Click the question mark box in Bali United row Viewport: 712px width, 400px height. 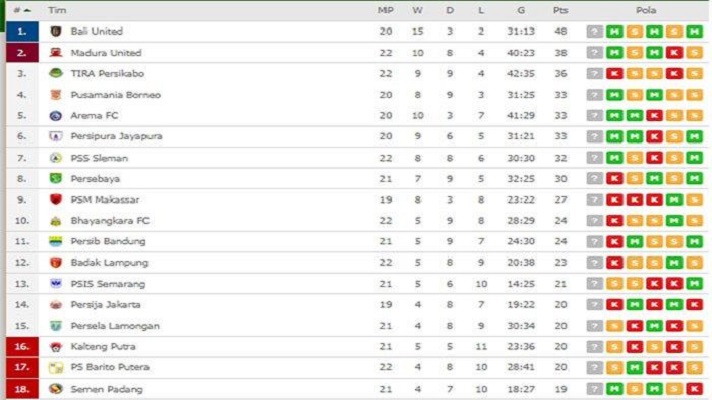(595, 32)
